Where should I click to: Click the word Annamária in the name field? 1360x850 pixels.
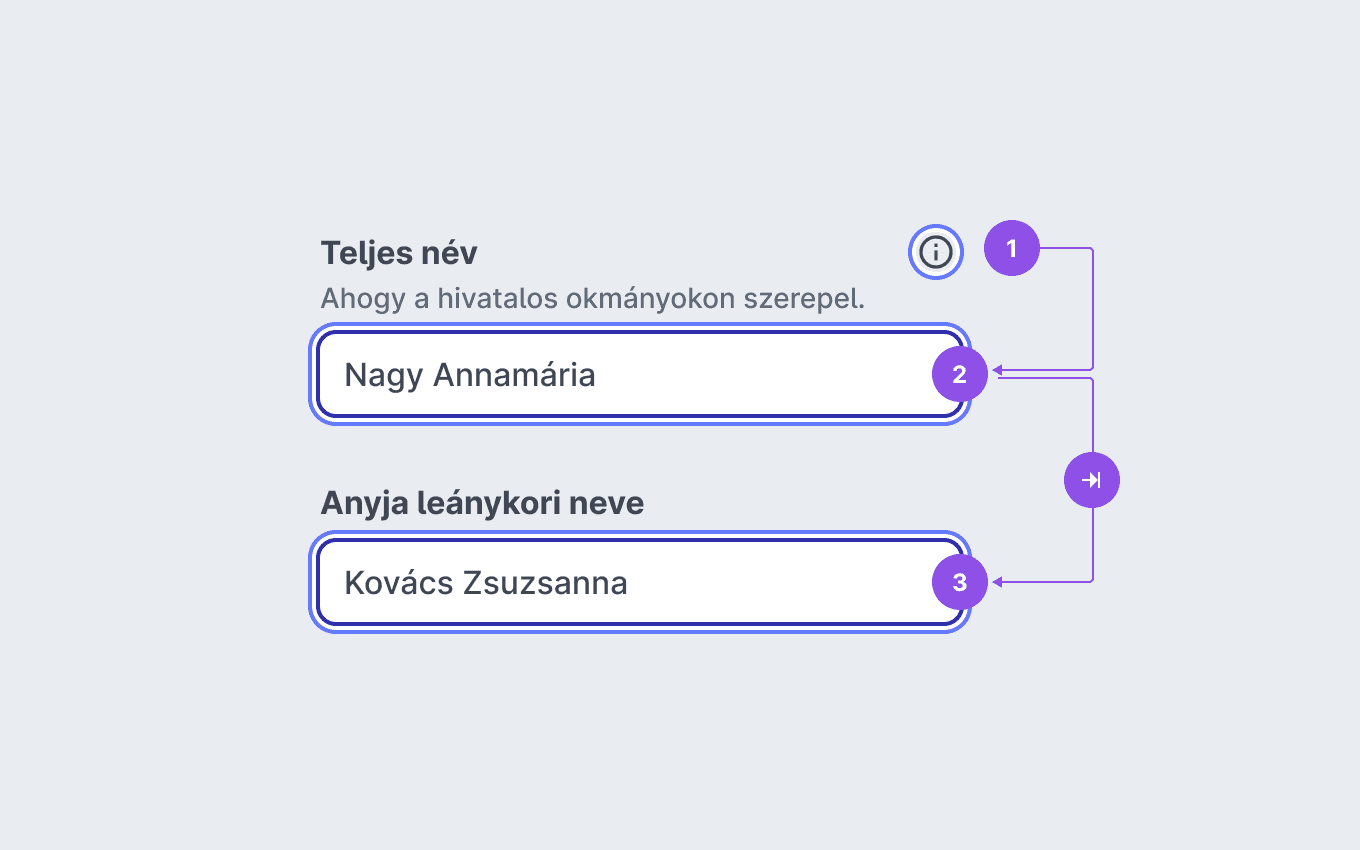[x=514, y=375]
